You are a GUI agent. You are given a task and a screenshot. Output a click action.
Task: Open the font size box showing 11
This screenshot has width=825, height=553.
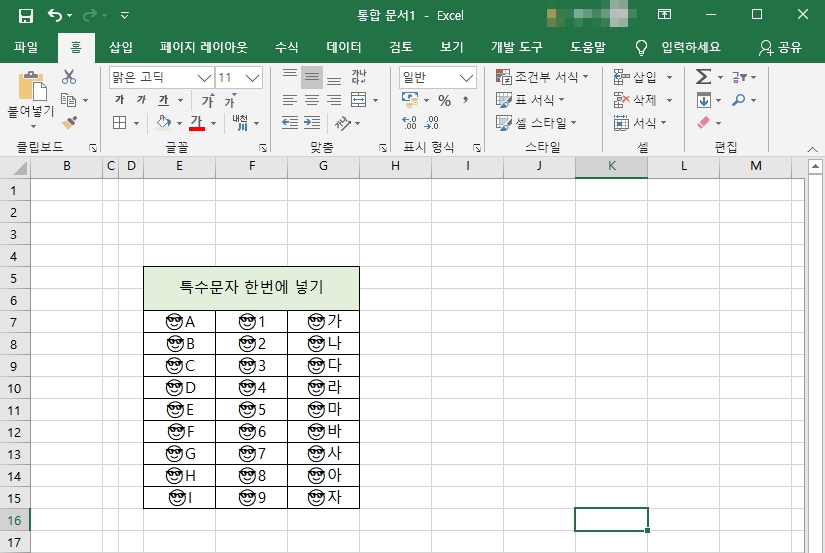coord(239,78)
